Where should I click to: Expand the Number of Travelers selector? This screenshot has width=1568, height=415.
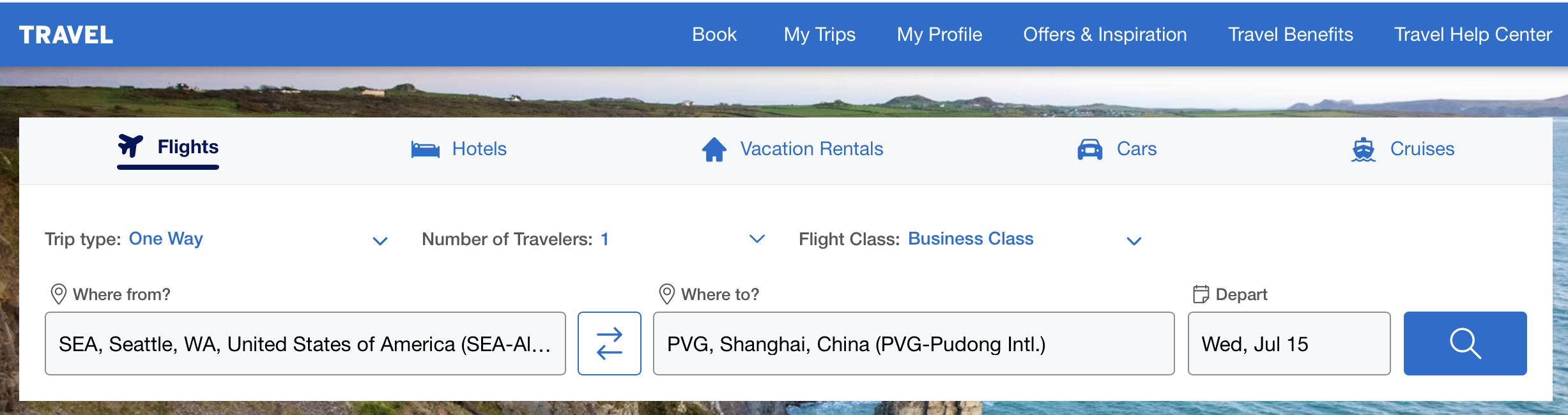[757, 241]
